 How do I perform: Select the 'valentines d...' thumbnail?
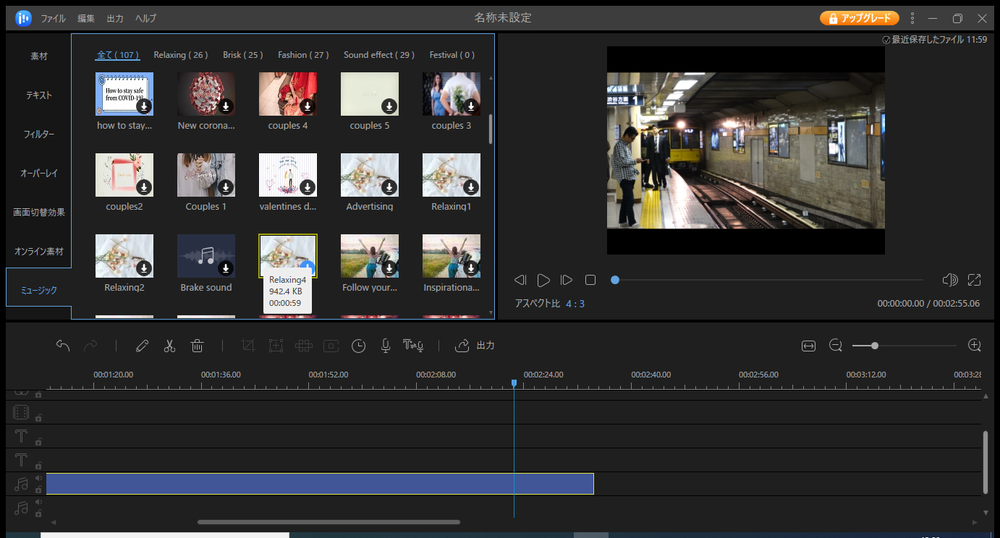[x=288, y=175]
